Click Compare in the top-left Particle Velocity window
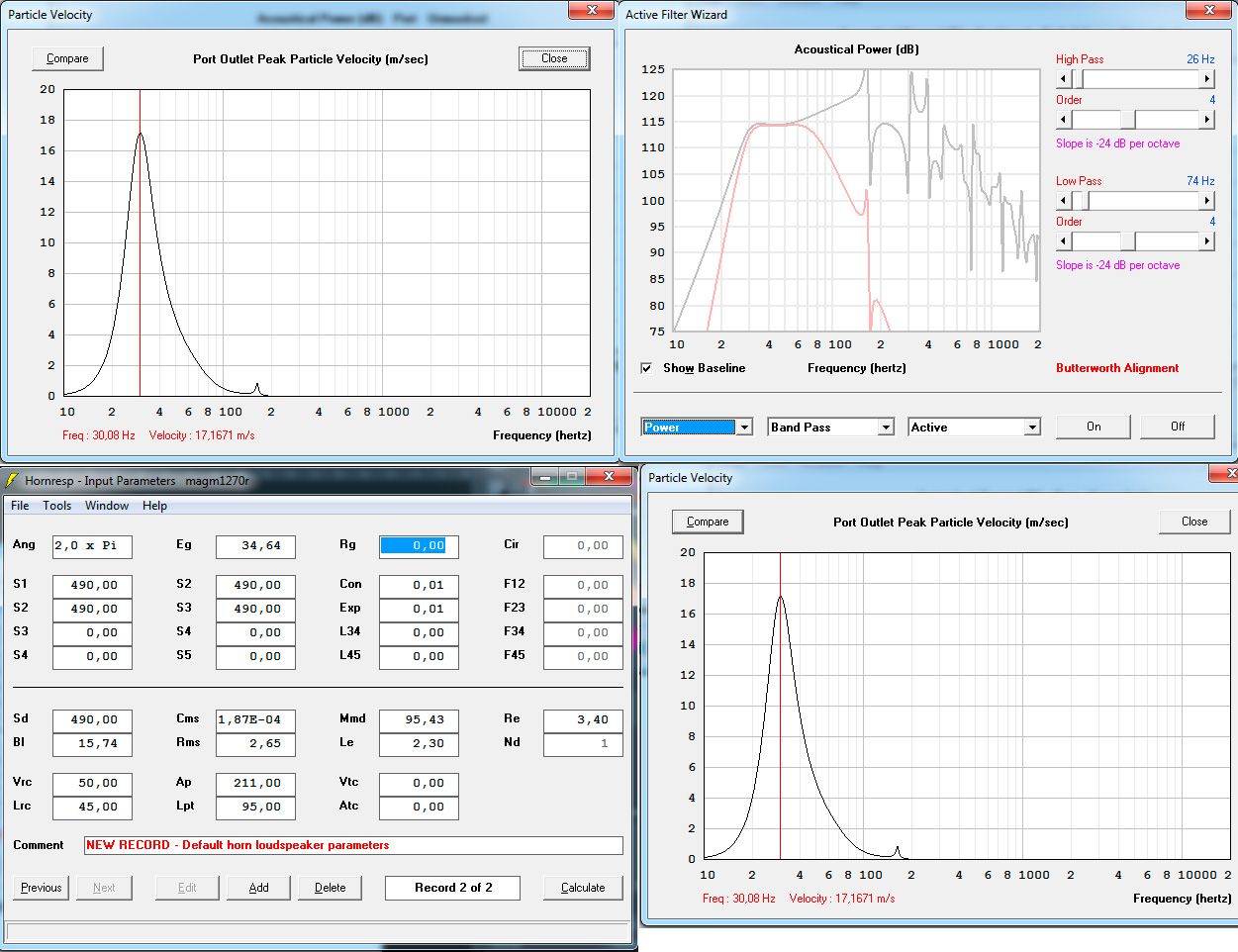1238x952 pixels. [67, 58]
